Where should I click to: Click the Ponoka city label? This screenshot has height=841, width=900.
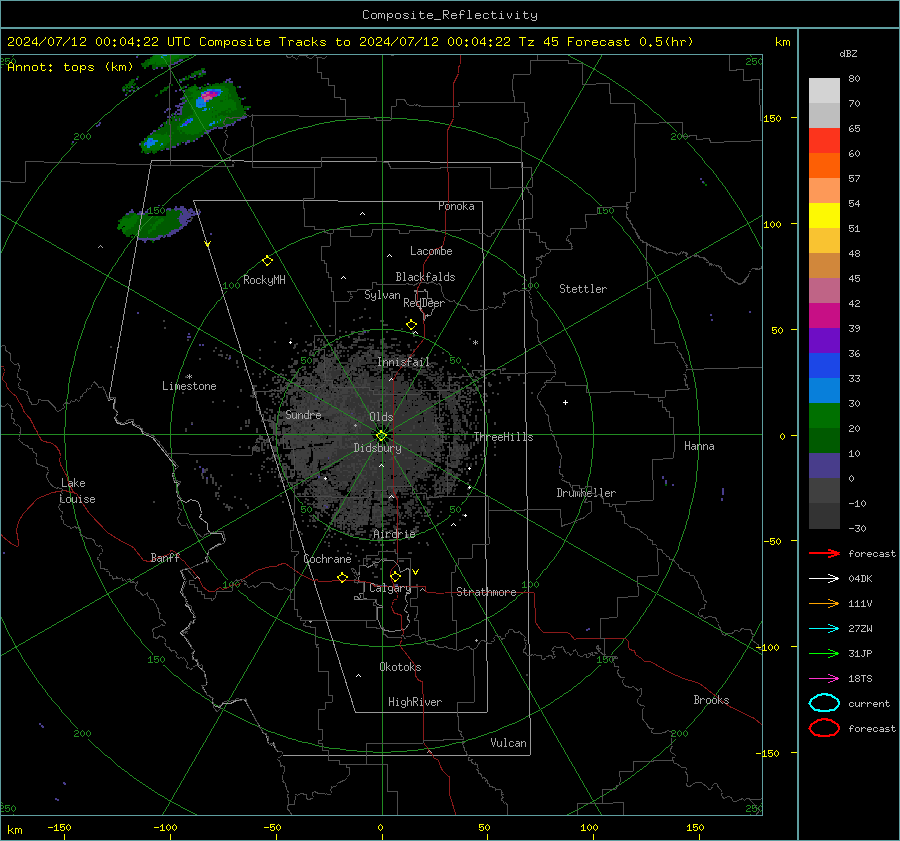456,206
